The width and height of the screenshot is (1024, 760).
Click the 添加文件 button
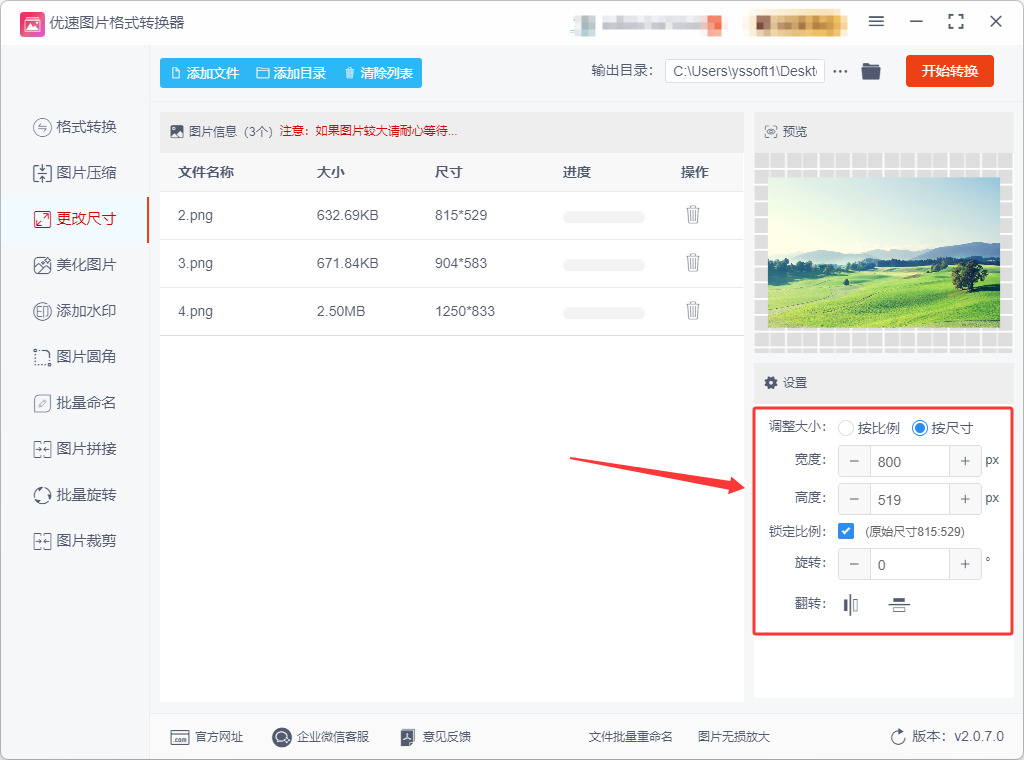[205, 73]
